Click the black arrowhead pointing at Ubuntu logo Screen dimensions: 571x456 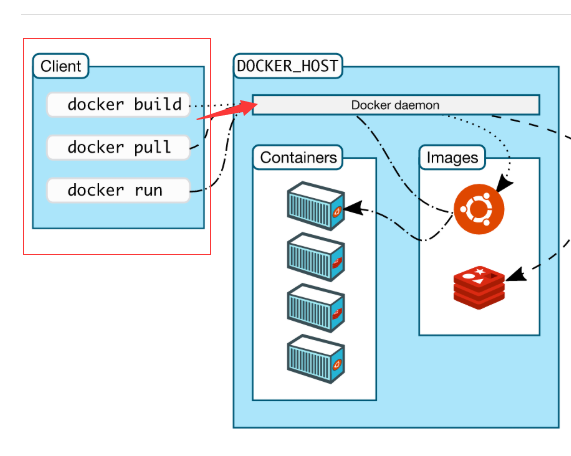pos(504,183)
